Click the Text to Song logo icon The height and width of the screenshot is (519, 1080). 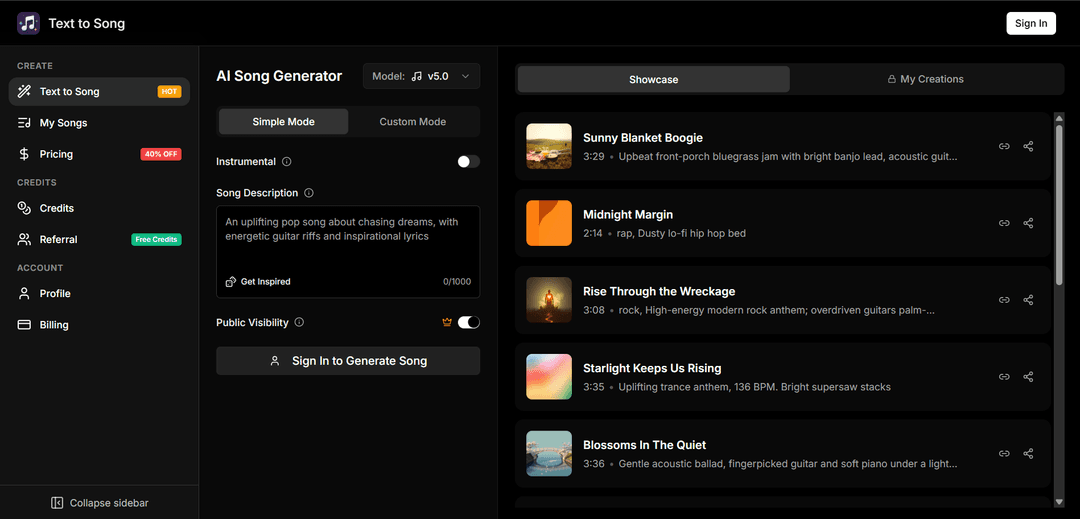click(x=28, y=23)
